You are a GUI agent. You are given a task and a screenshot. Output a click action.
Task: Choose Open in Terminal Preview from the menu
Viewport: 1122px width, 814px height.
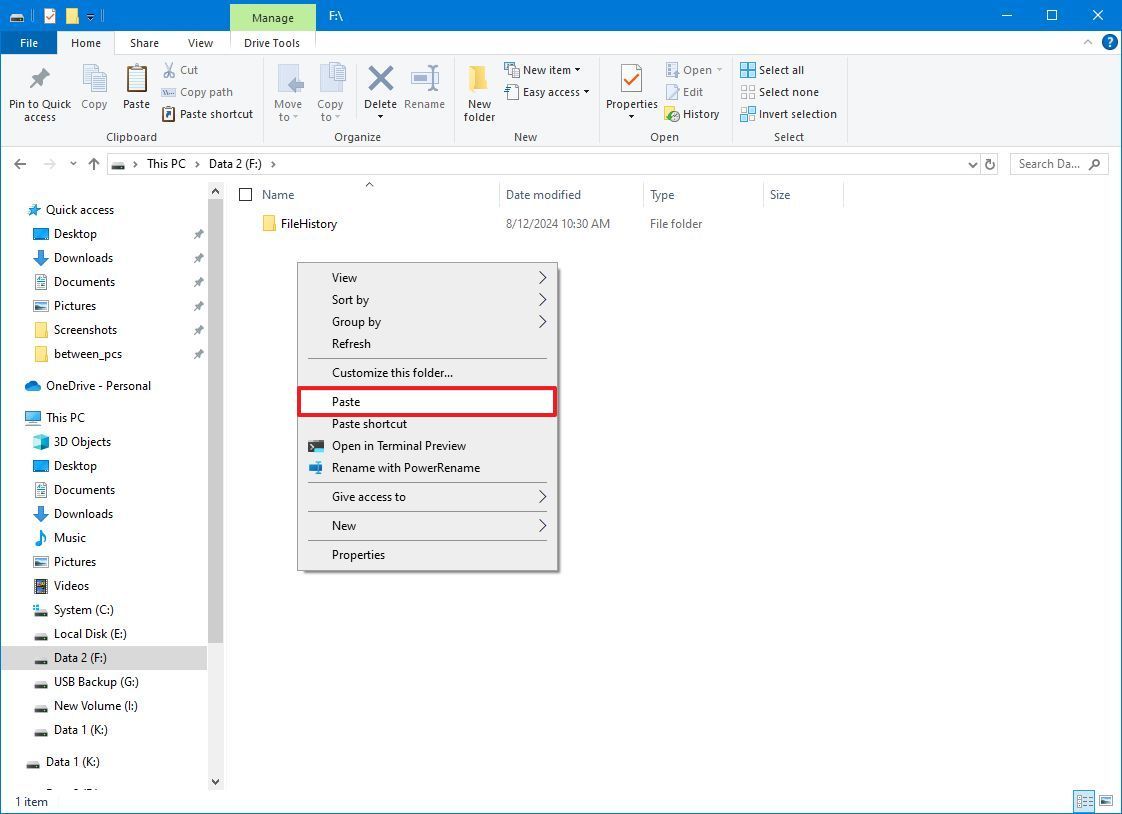point(399,445)
